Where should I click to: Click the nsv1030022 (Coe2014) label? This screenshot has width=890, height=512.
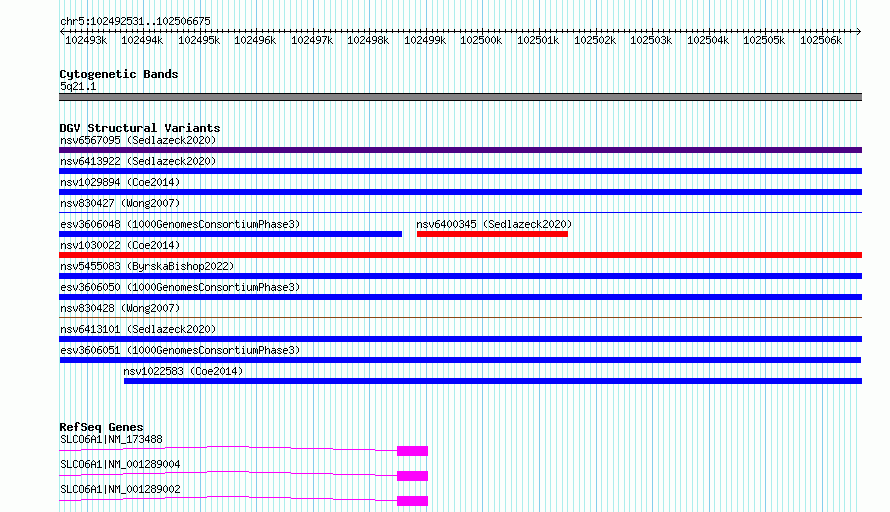point(120,245)
